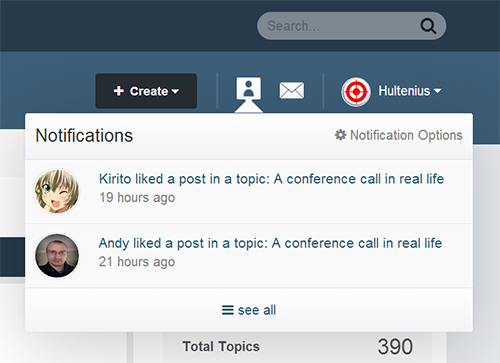This screenshot has width=500, height=363.
Task: Click the plus icon on Create
Action: point(119,91)
